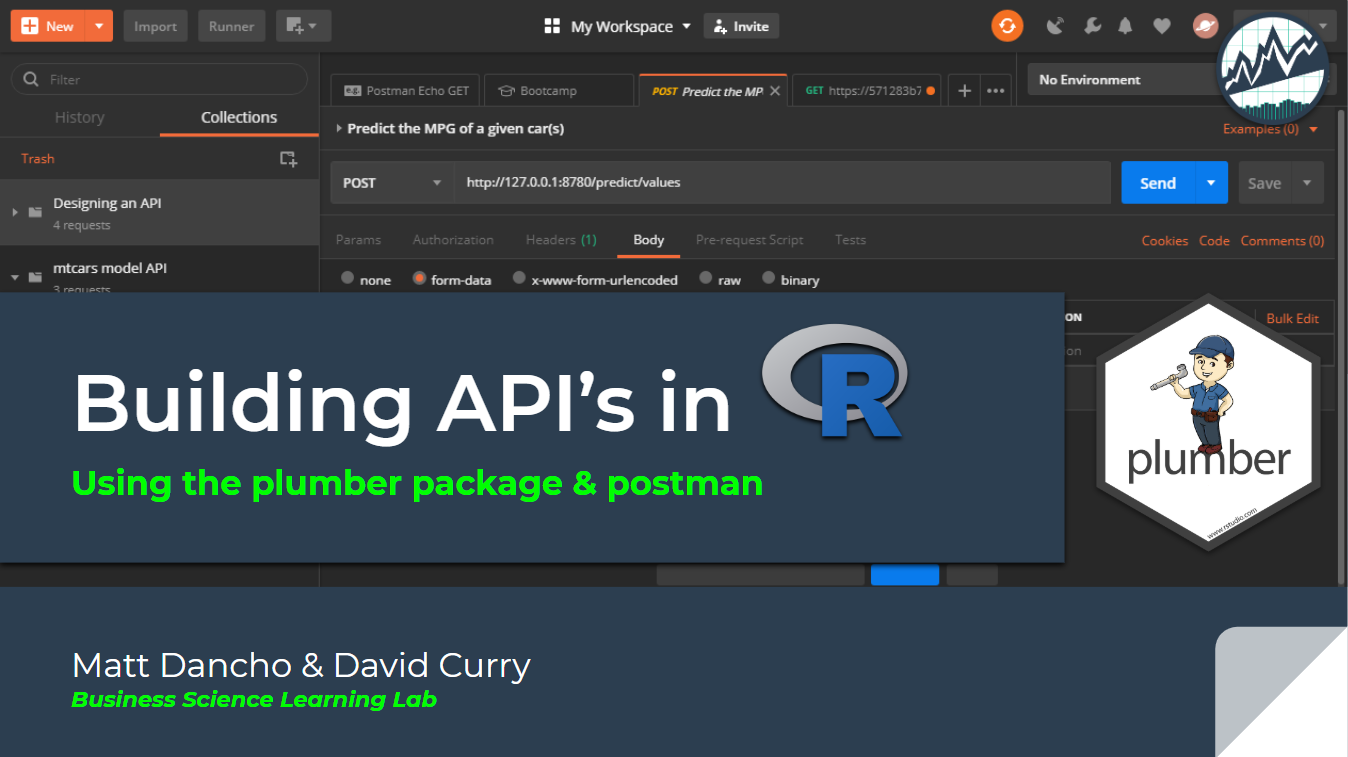The width and height of the screenshot is (1348, 757).
Task: Click the user avatar icon
Action: tap(1205, 26)
